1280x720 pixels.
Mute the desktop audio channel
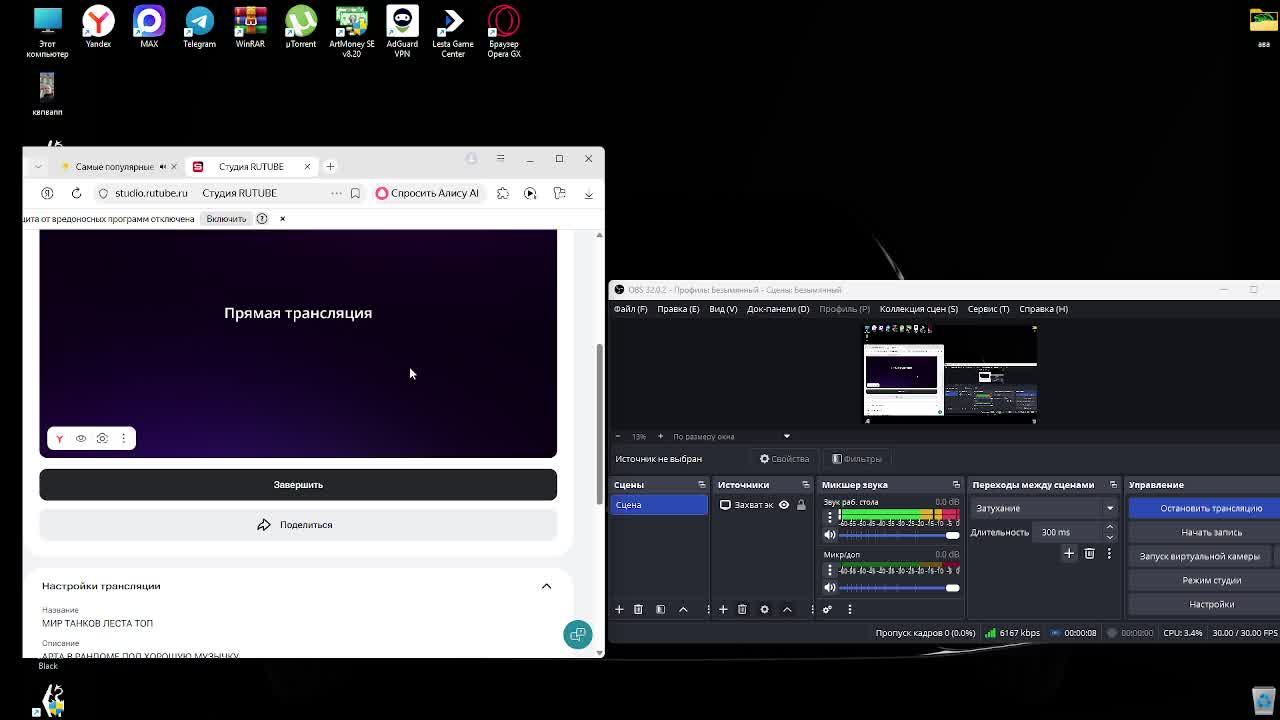(829, 535)
